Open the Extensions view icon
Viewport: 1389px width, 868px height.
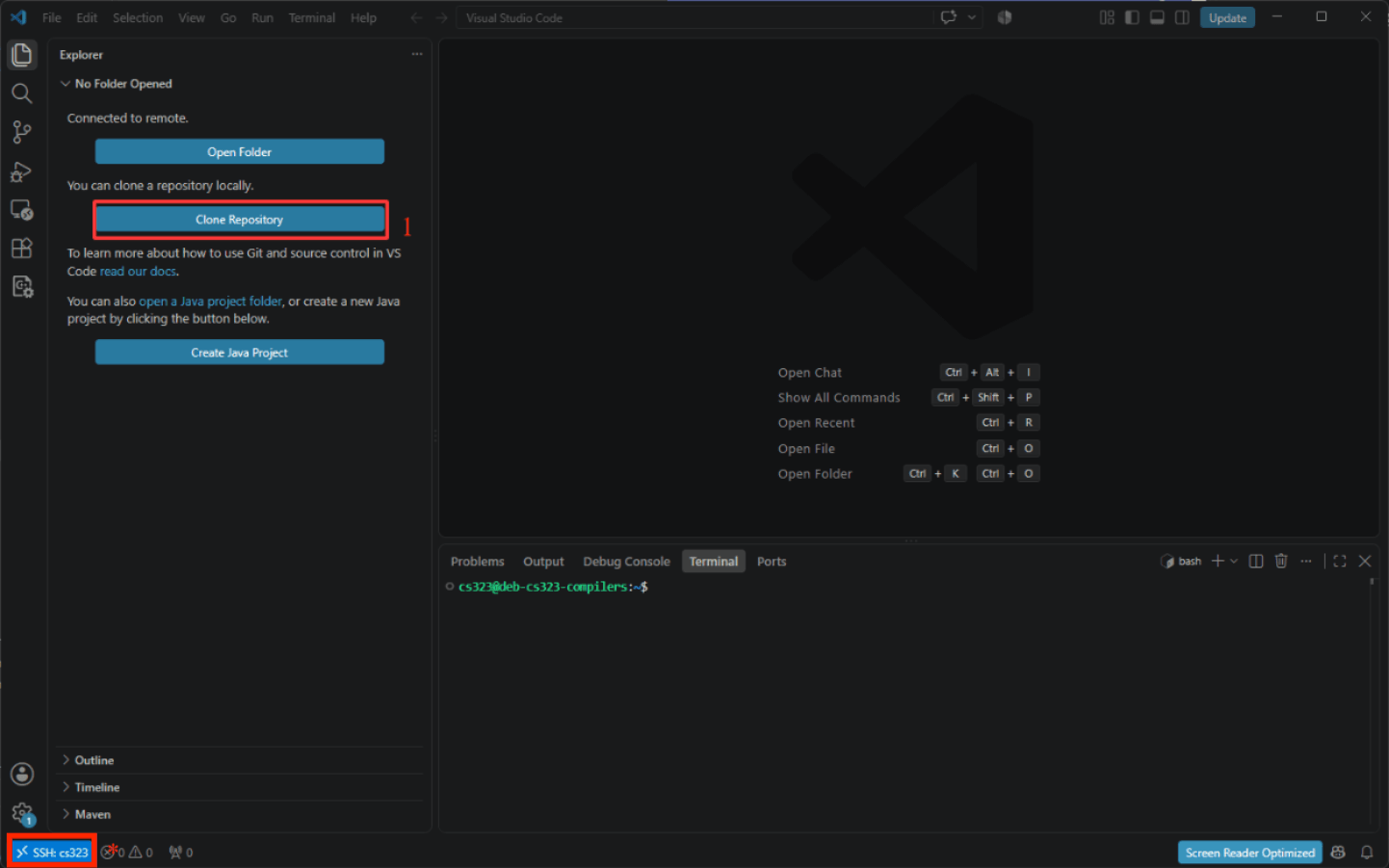(21, 249)
